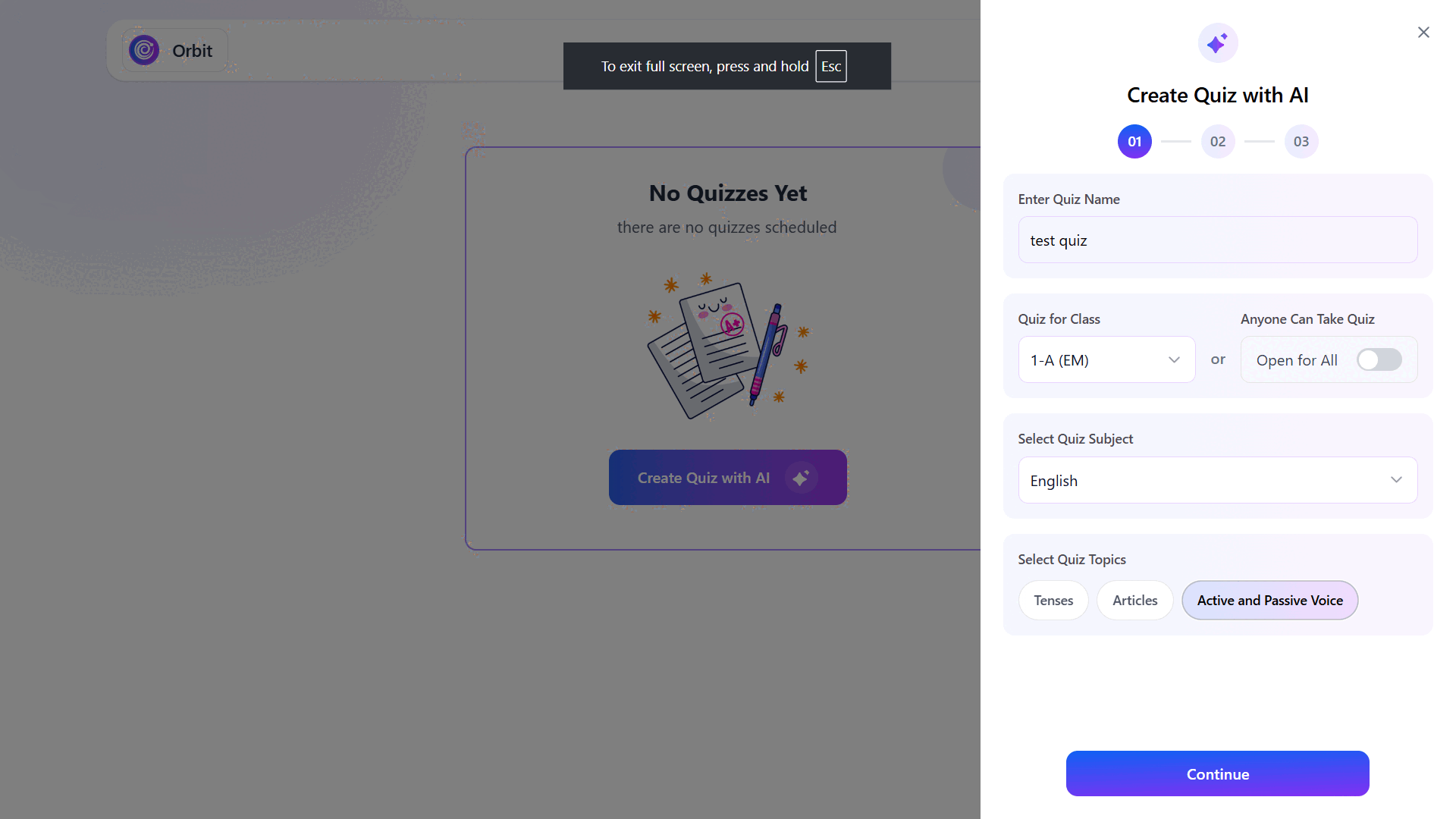Click the Enter Quiz Name text field
The height and width of the screenshot is (819, 1456).
pyautogui.click(x=1217, y=240)
